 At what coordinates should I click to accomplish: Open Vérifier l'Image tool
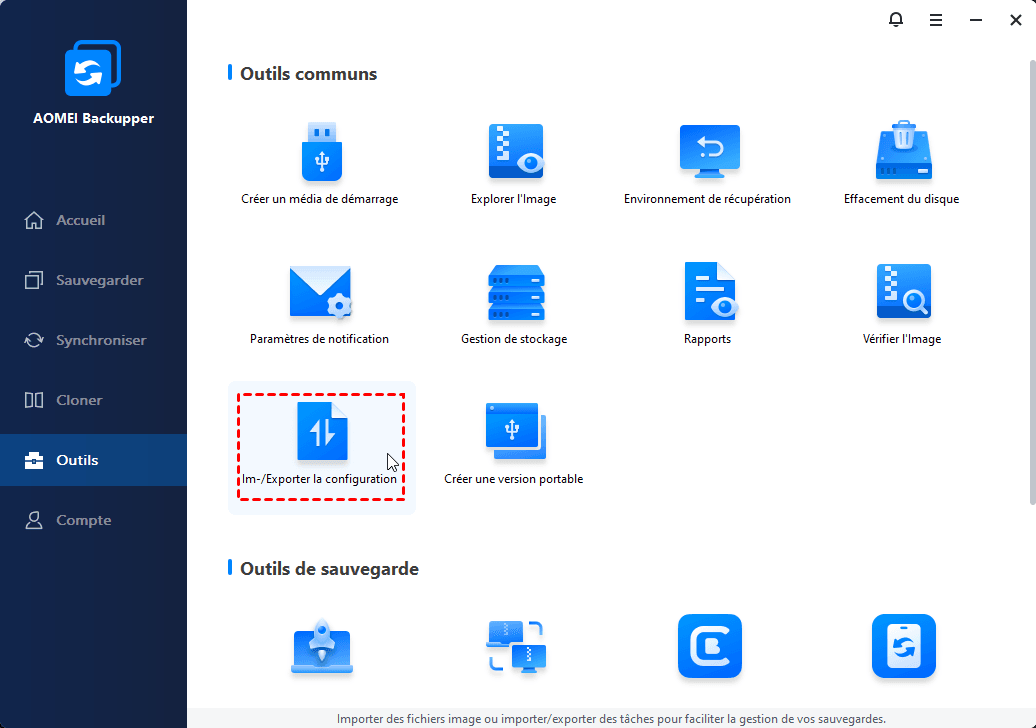coord(902,303)
